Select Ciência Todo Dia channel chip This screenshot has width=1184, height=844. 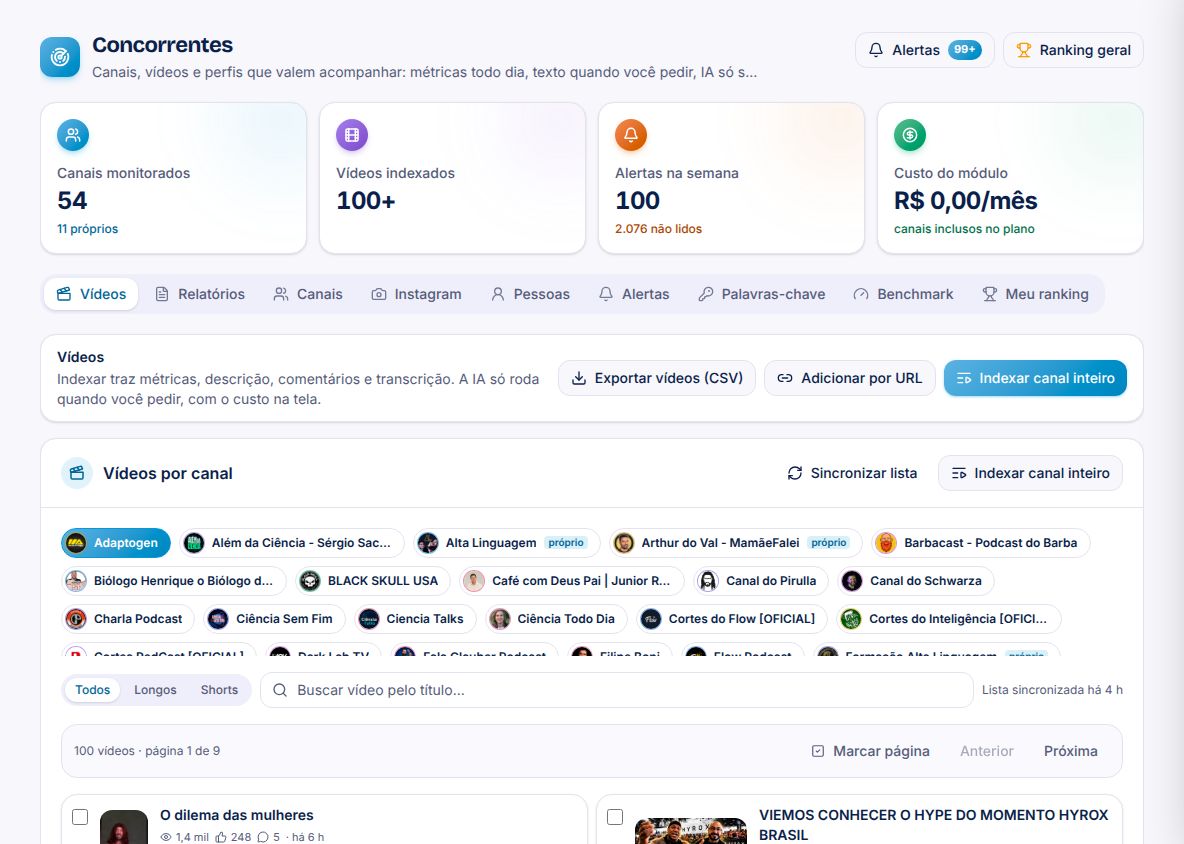[x=555, y=619]
